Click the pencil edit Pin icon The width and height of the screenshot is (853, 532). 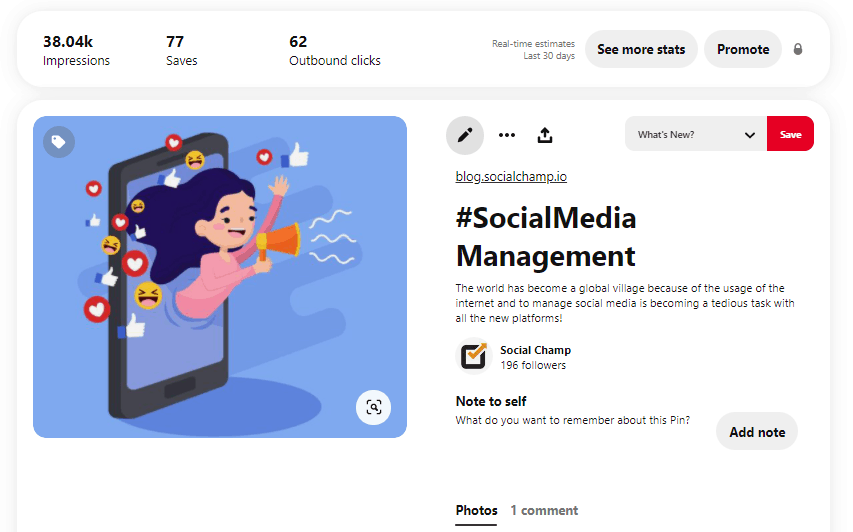coord(464,135)
